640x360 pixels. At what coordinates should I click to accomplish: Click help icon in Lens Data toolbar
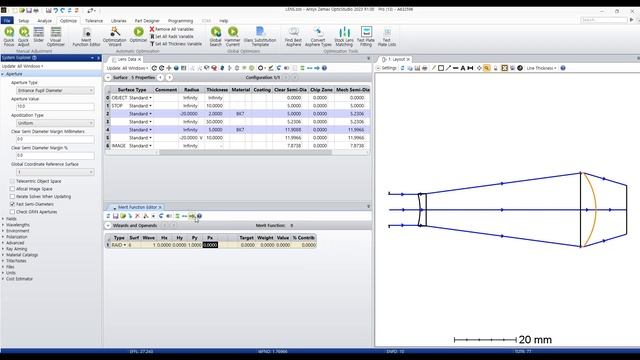324,68
